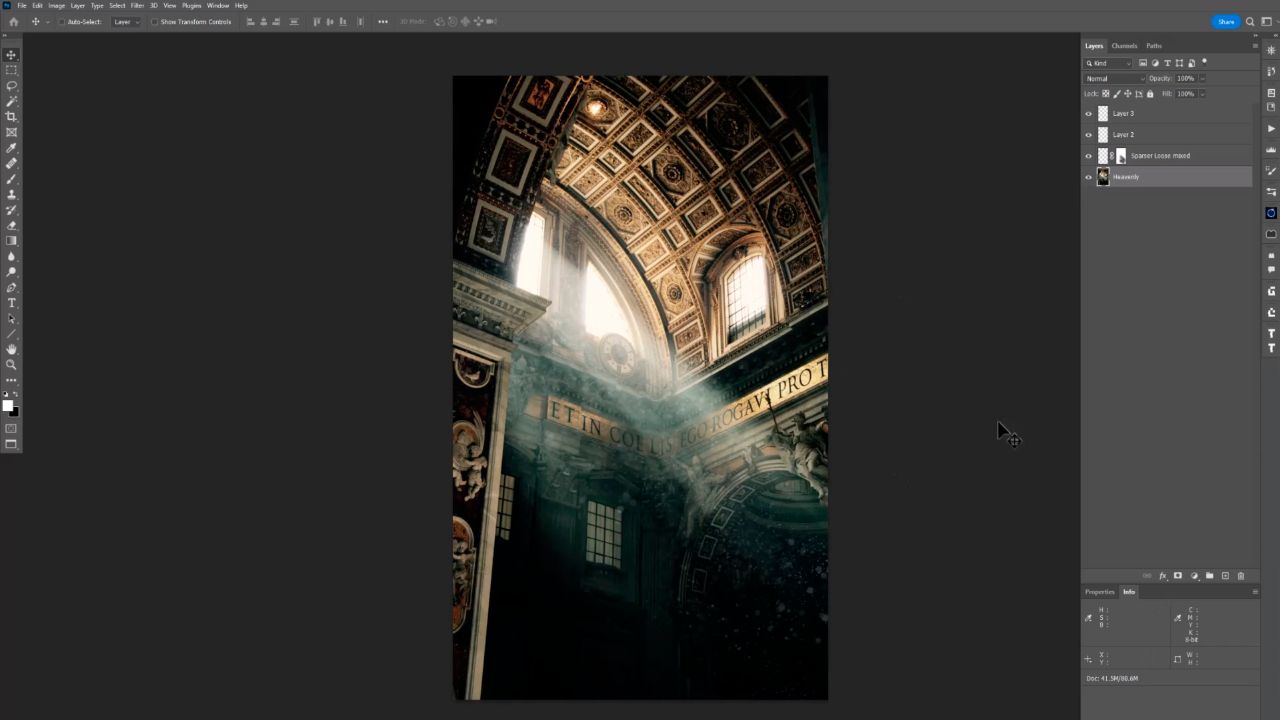1280x720 pixels.
Task: Click the Fill 100% value field
Action: point(1186,94)
